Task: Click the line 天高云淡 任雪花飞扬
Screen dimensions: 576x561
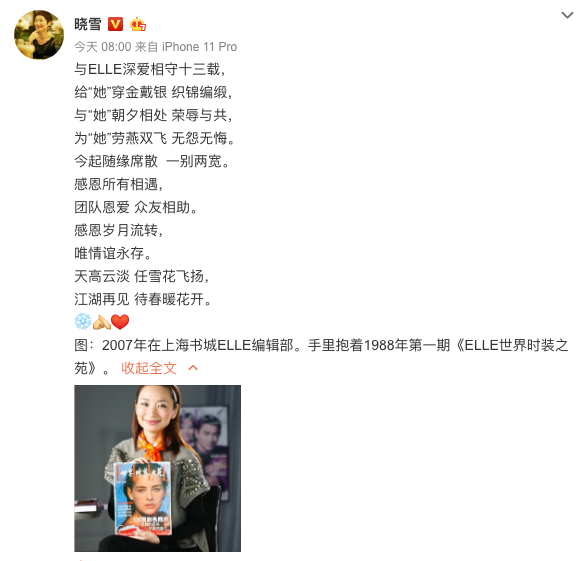Action: (142, 276)
